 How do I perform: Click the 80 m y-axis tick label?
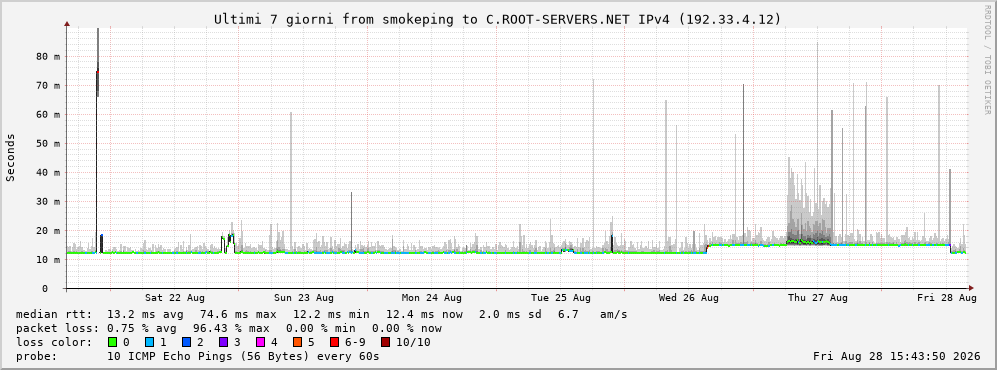coord(48,57)
